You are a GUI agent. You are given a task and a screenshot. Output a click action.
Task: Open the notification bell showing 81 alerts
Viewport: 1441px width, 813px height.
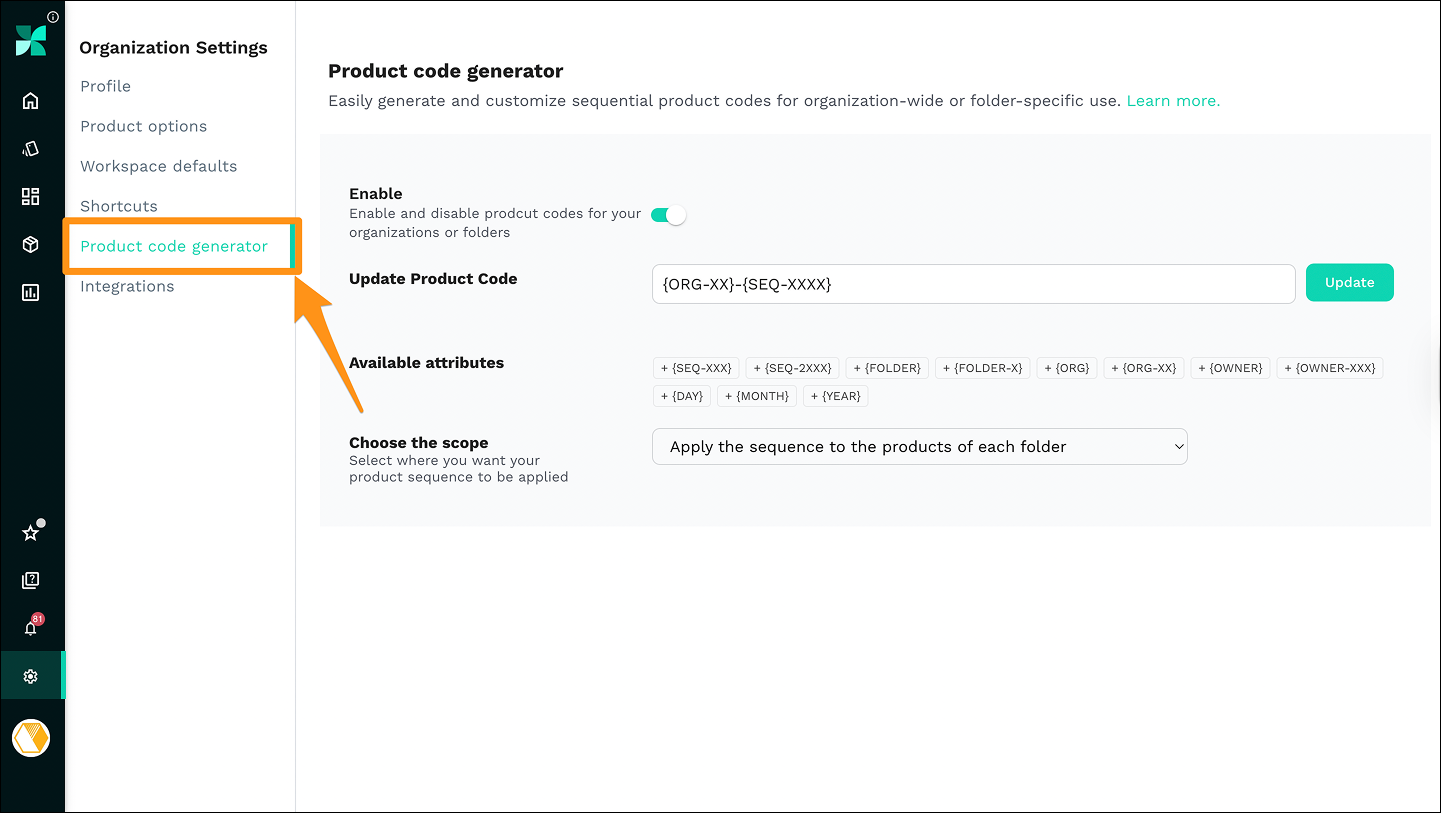30,627
